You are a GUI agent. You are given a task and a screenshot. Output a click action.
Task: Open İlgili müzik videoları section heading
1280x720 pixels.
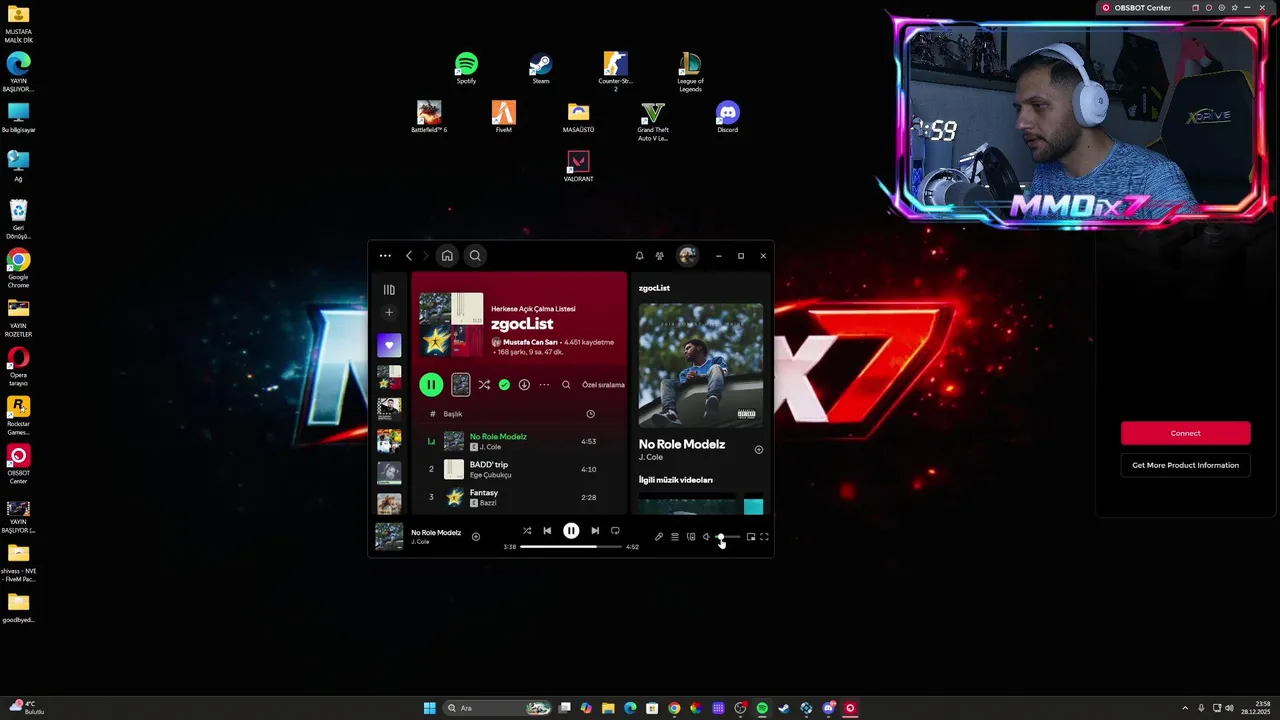point(676,480)
